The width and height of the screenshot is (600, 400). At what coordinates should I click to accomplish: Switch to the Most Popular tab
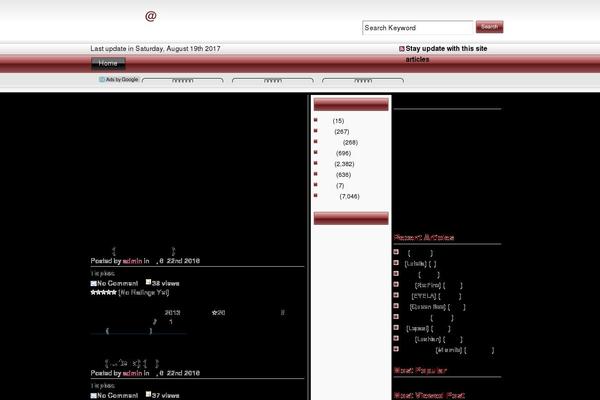pyautogui.click(x=420, y=370)
